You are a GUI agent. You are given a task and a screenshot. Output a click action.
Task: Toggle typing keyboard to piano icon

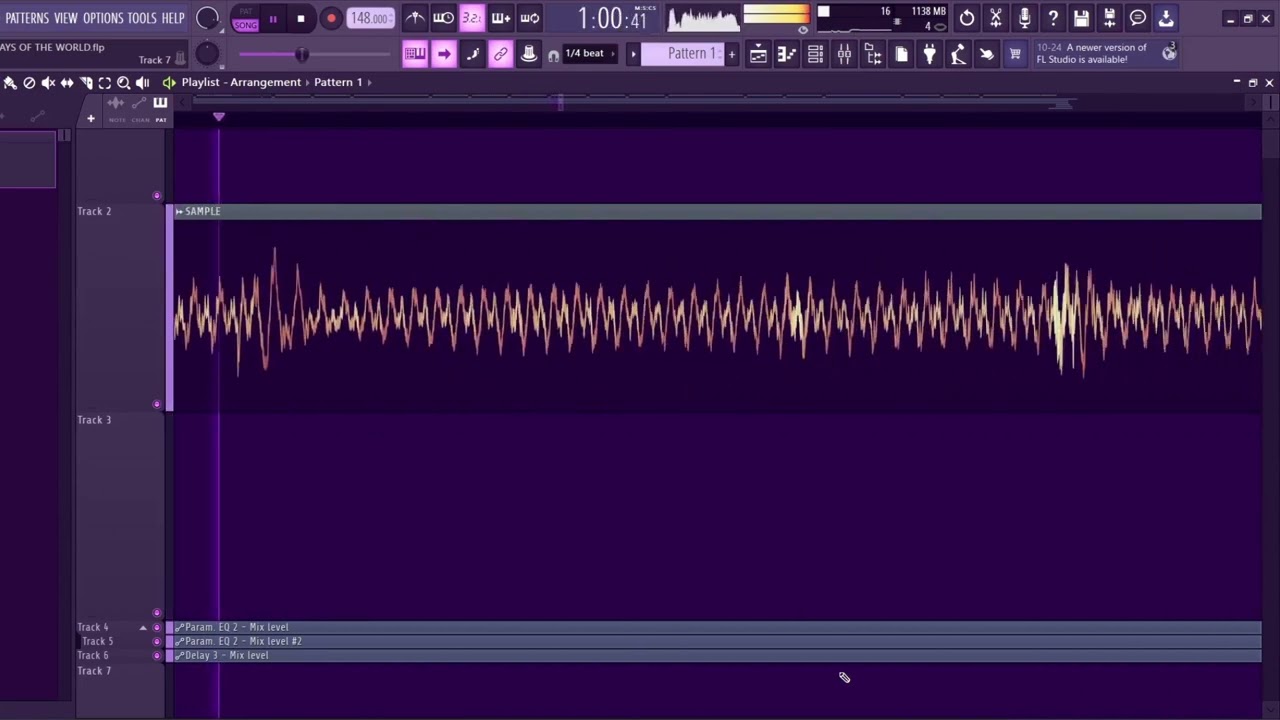415,54
